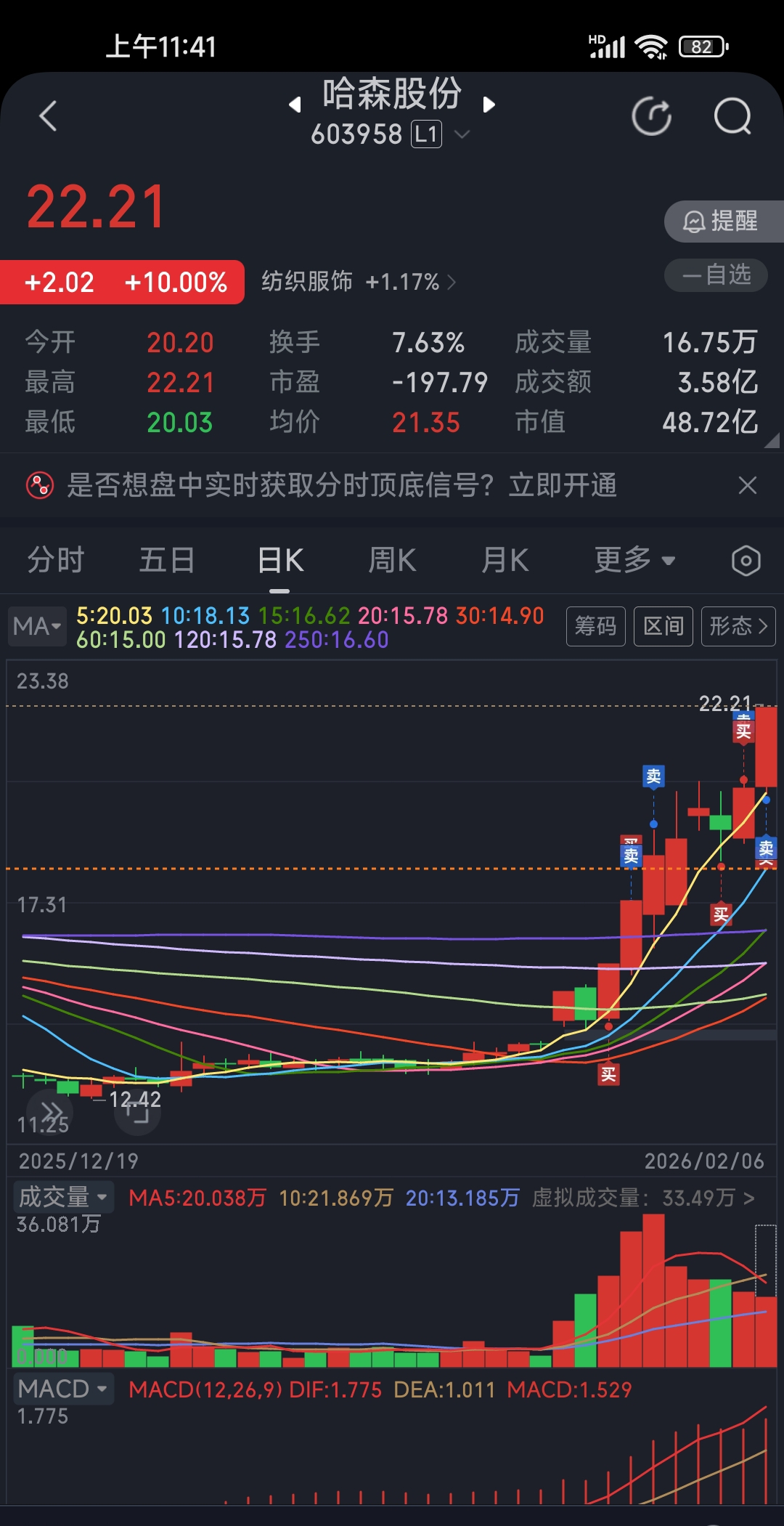Tap the MA250 value 250:16.60
Viewport: 784px width, 1526px height.
[x=337, y=640]
